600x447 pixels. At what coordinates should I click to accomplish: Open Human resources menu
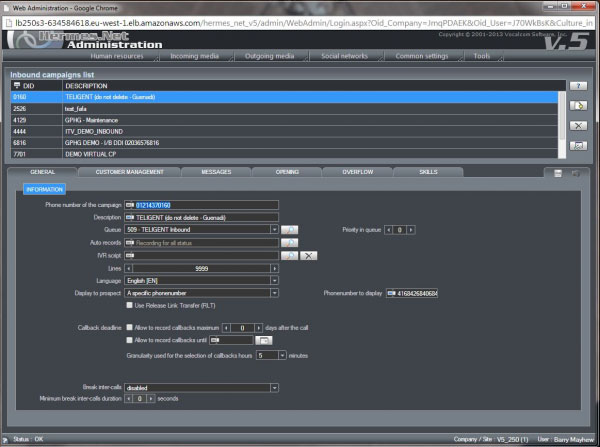(x=117, y=56)
